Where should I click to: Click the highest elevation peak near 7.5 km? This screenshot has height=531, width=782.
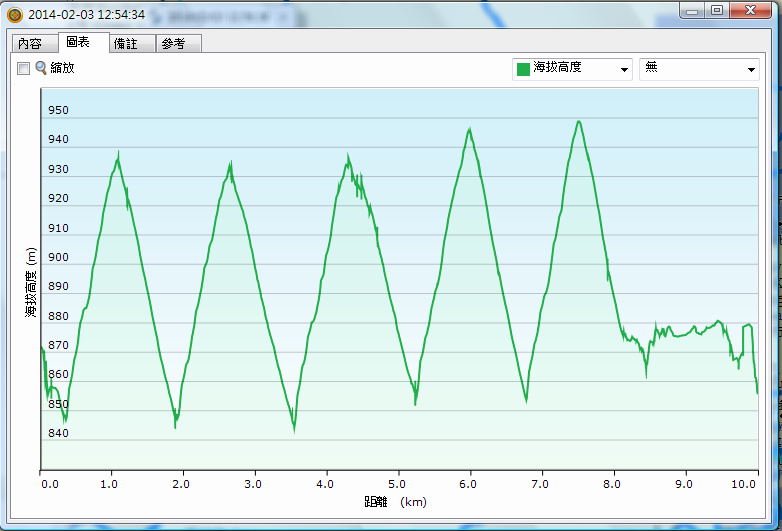578,122
